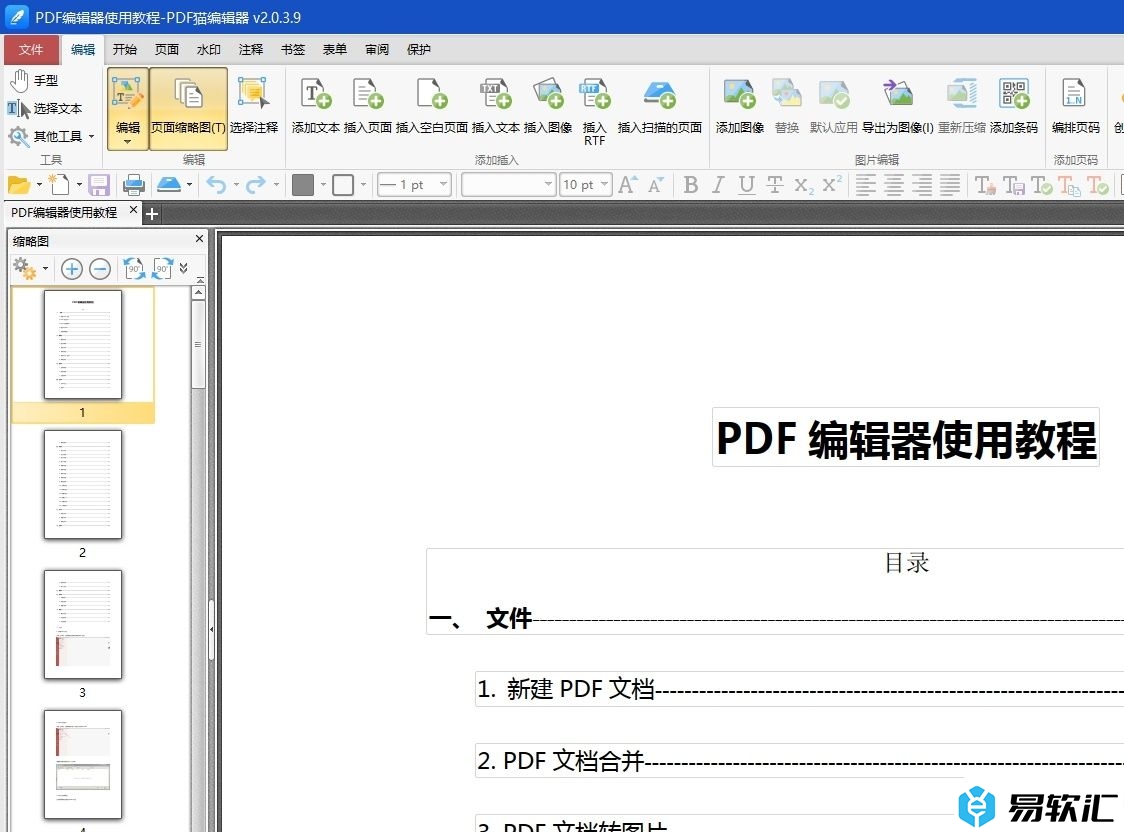Toggle underline formatting

[x=746, y=185]
